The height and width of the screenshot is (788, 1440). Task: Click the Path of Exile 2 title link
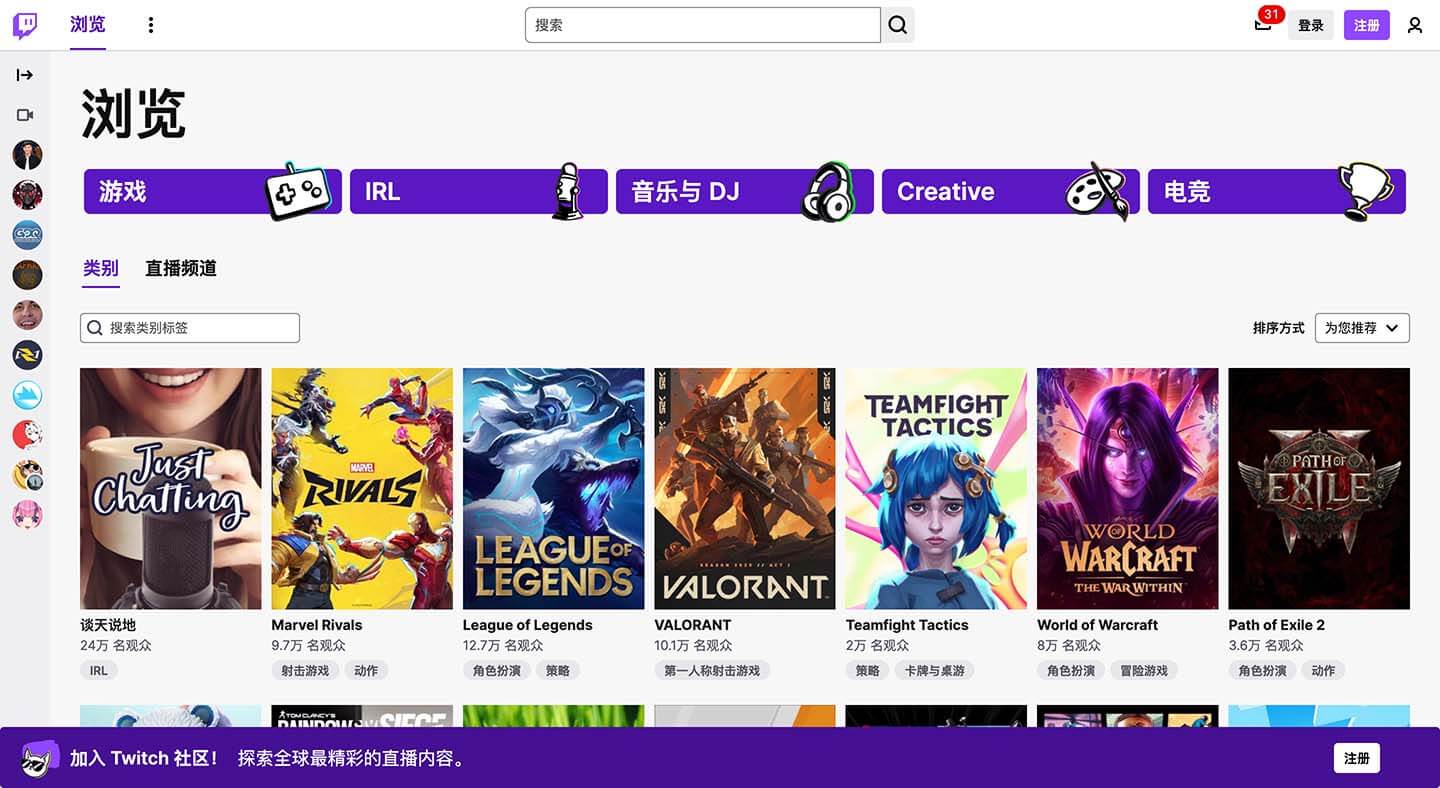[x=1277, y=625]
